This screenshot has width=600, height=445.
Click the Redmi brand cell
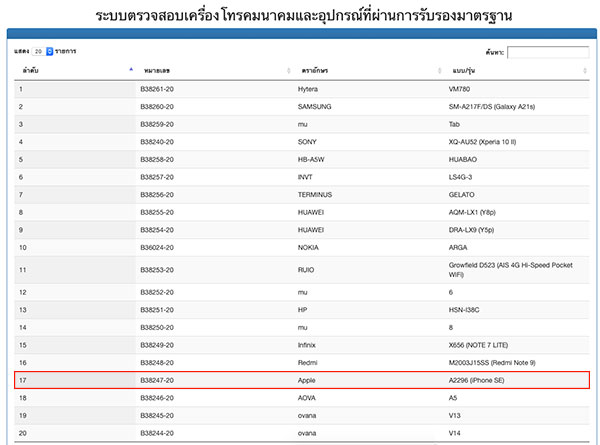point(308,363)
